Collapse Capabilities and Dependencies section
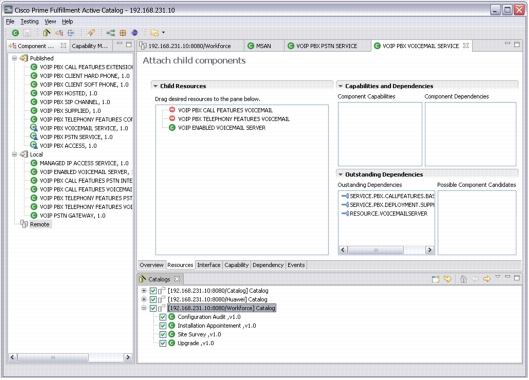Image resolution: width=529 pixels, height=380 pixels. pyautogui.click(x=340, y=86)
